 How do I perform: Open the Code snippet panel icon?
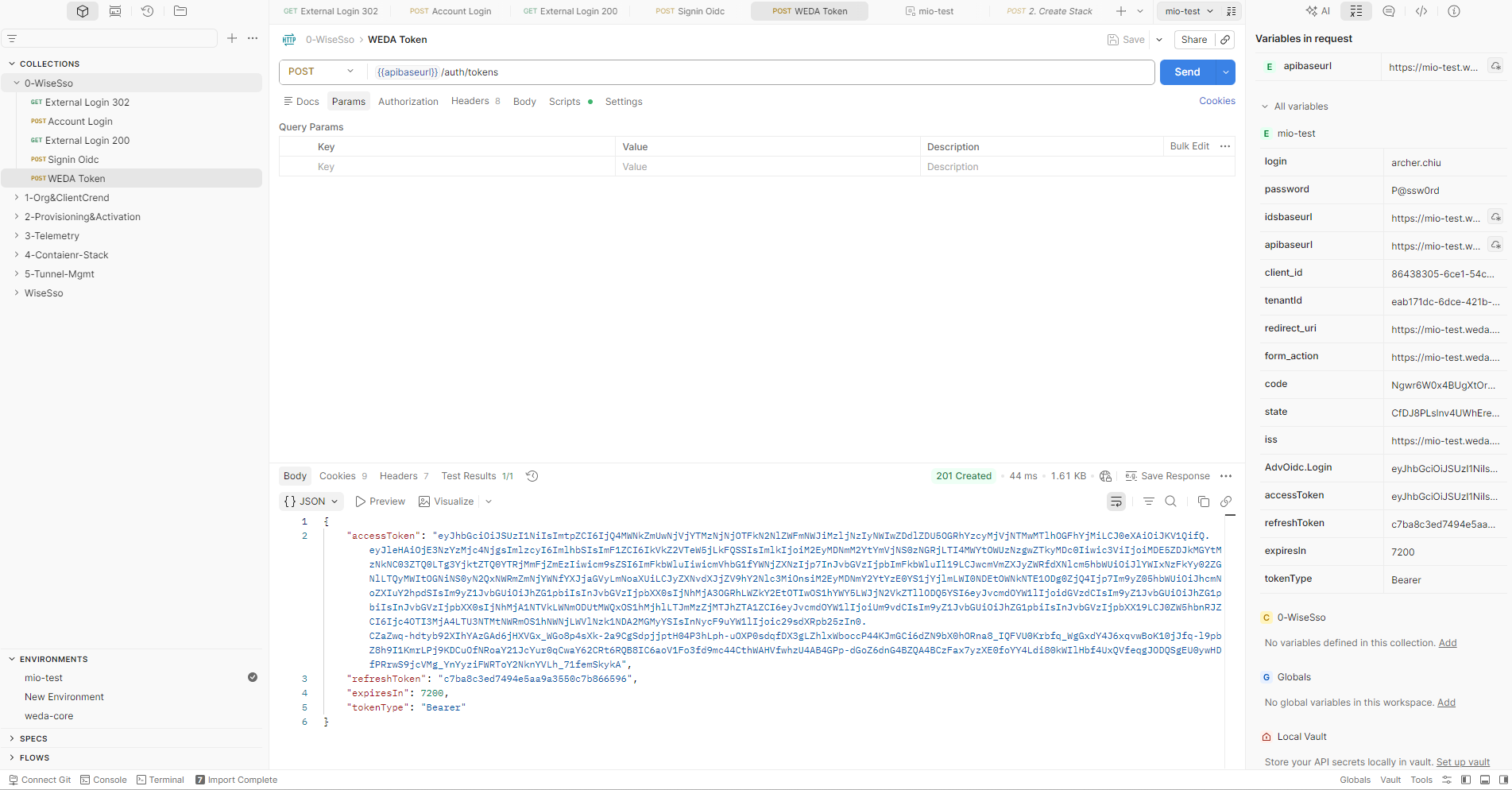click(1421, 11)
